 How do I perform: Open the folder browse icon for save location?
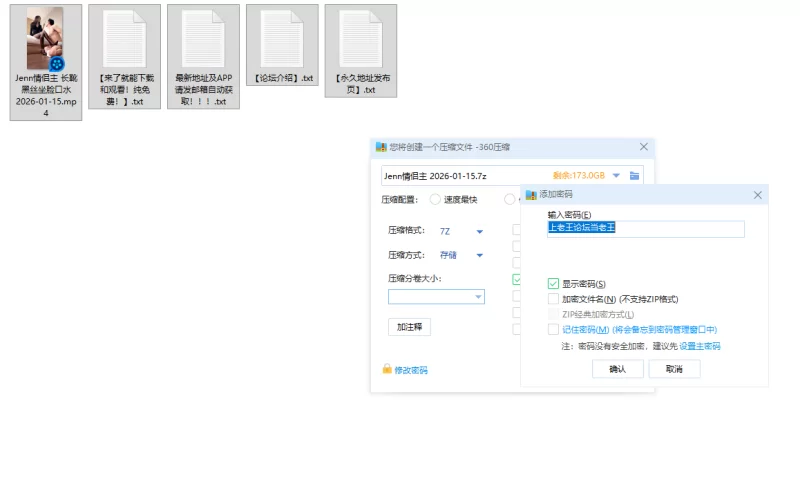click(x=634, y=176)
